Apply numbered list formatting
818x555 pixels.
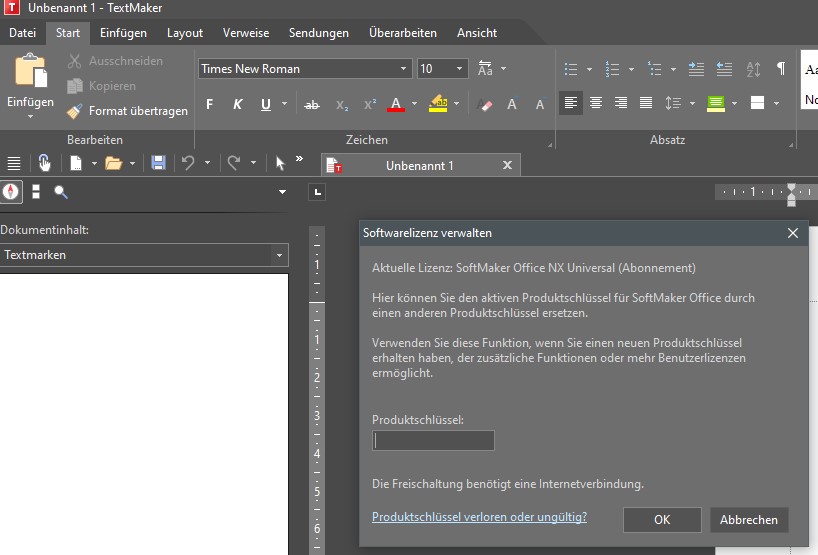612,69
